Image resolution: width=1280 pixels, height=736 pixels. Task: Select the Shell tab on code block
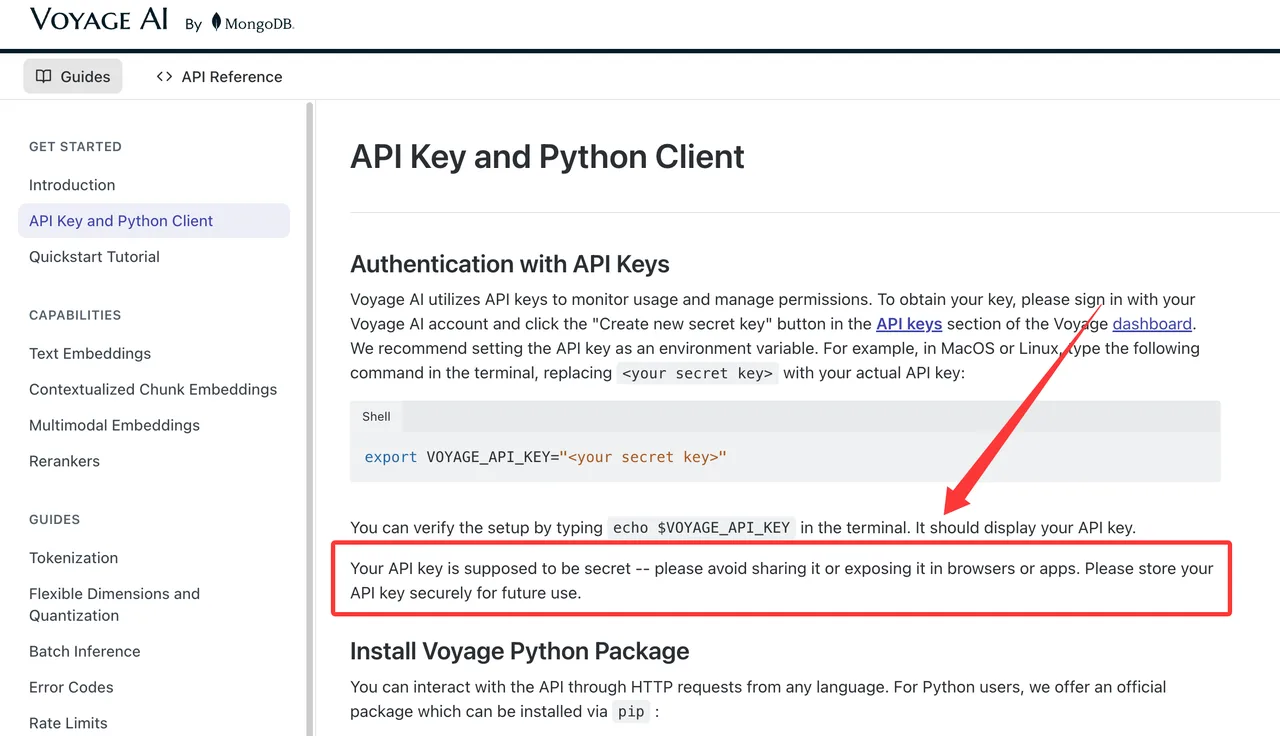click(376, 417)
